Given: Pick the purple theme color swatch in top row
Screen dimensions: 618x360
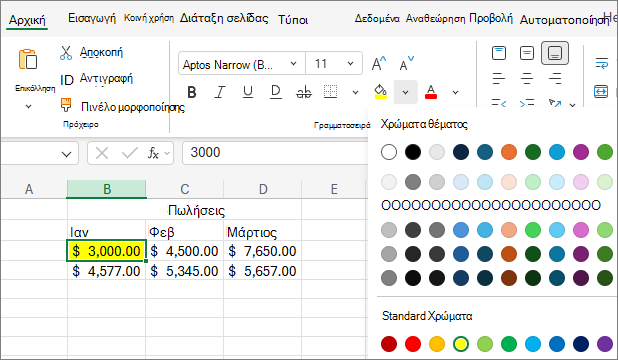Looking at the screenshot, I should pos(581,152).
